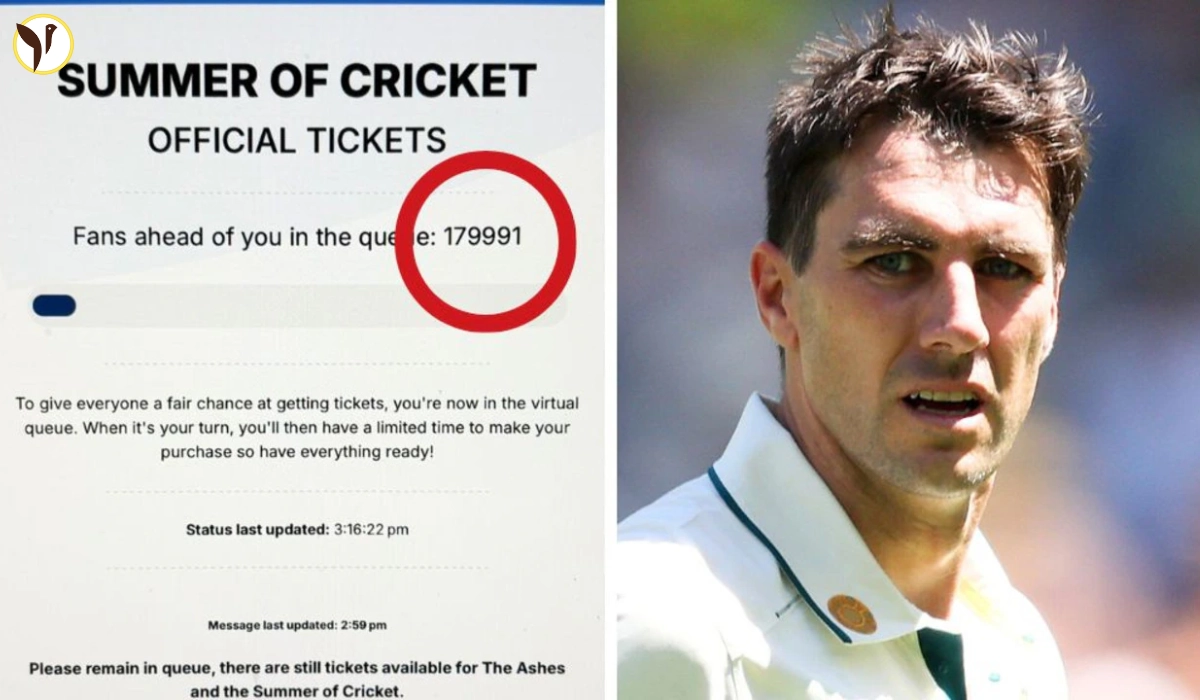The width and height of the screenshot is (1200, 700).
Task: Click the cricketer photo on the right
Action: click(x=908, y=350)
